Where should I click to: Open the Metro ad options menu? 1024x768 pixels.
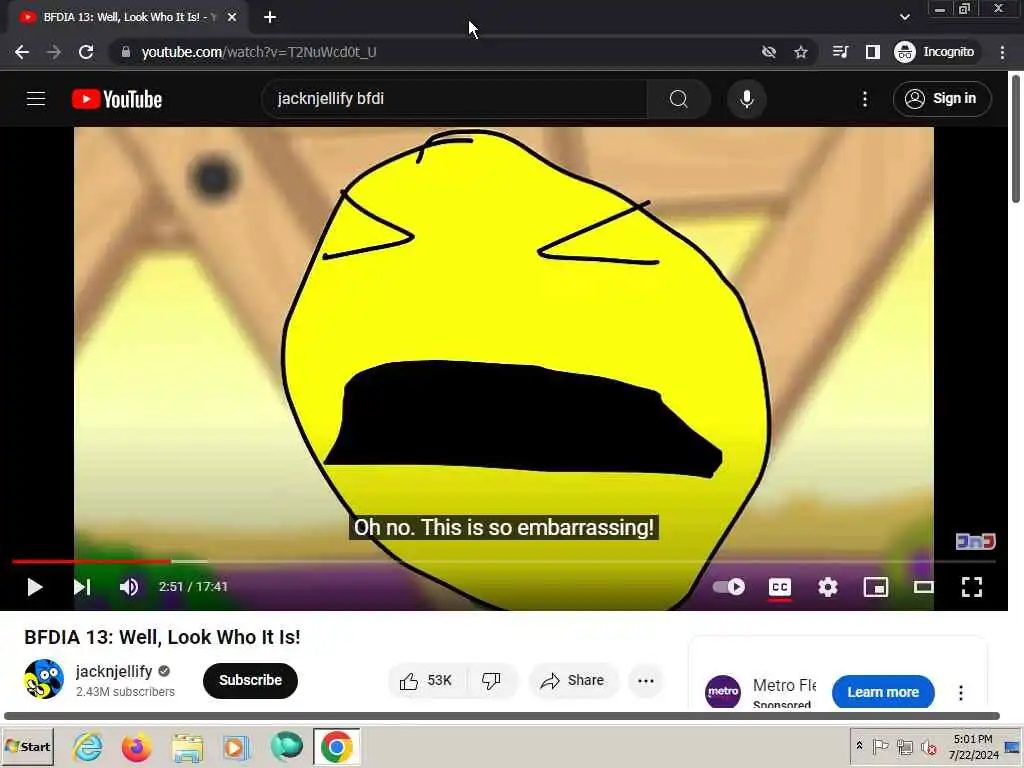[x=961, y=692]
